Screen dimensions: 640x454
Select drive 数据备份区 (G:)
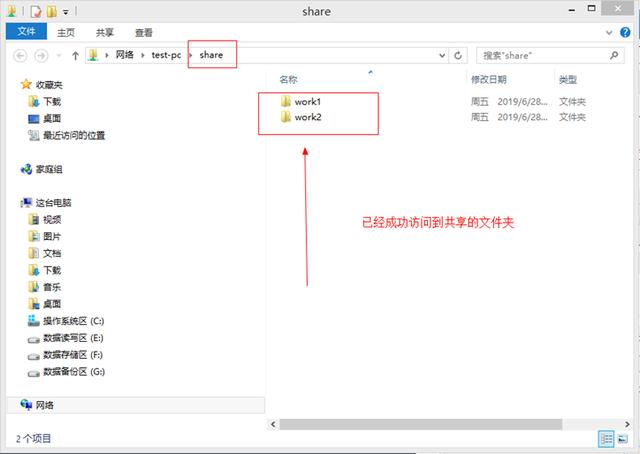tap(67, 372)
